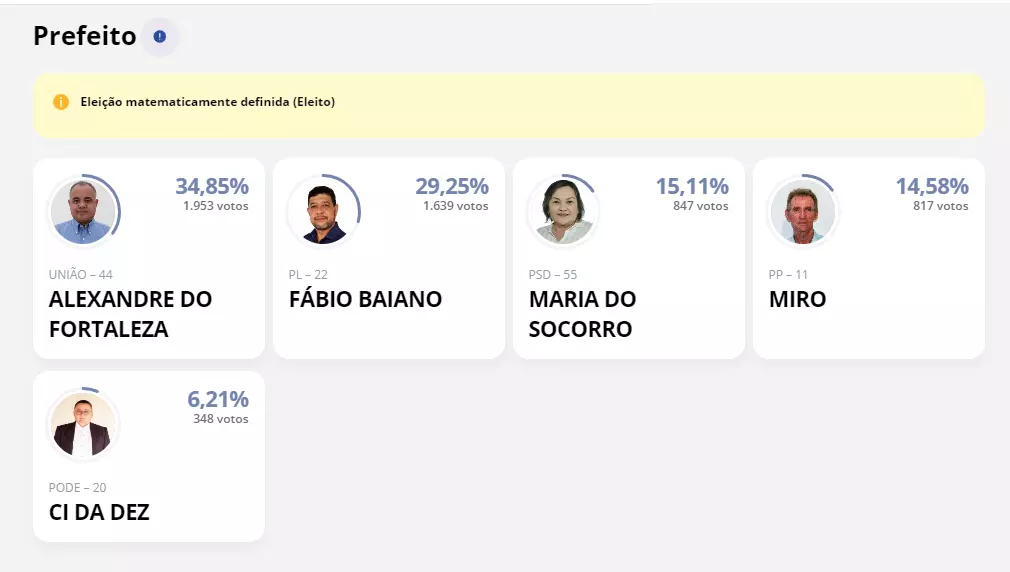
Task: Select the CI DA DEZ name
Action: [x=99, y=513]
